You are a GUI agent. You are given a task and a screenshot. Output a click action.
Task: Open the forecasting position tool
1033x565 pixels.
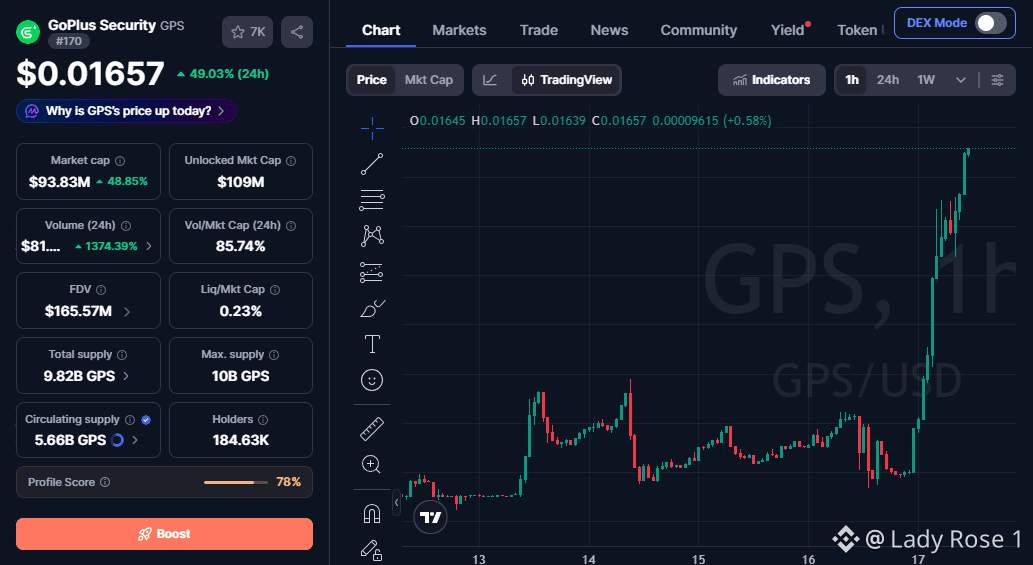click(x=372, y=272)
